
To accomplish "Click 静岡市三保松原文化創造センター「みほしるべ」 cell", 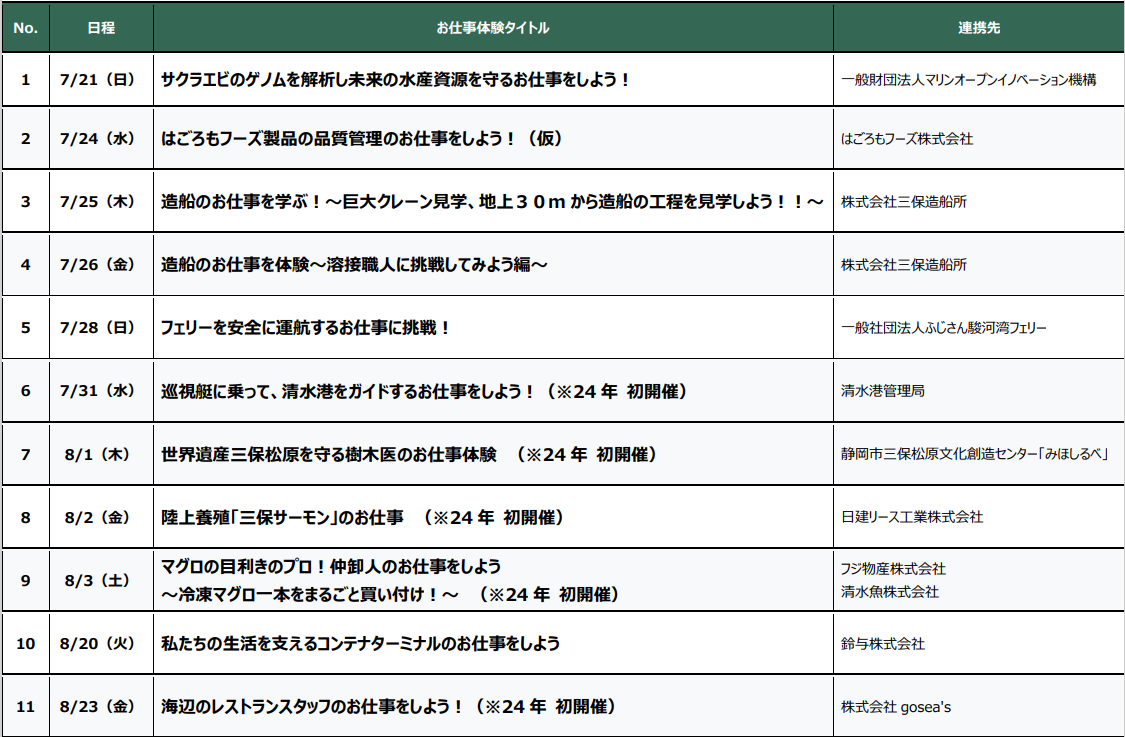I will 979,454.
